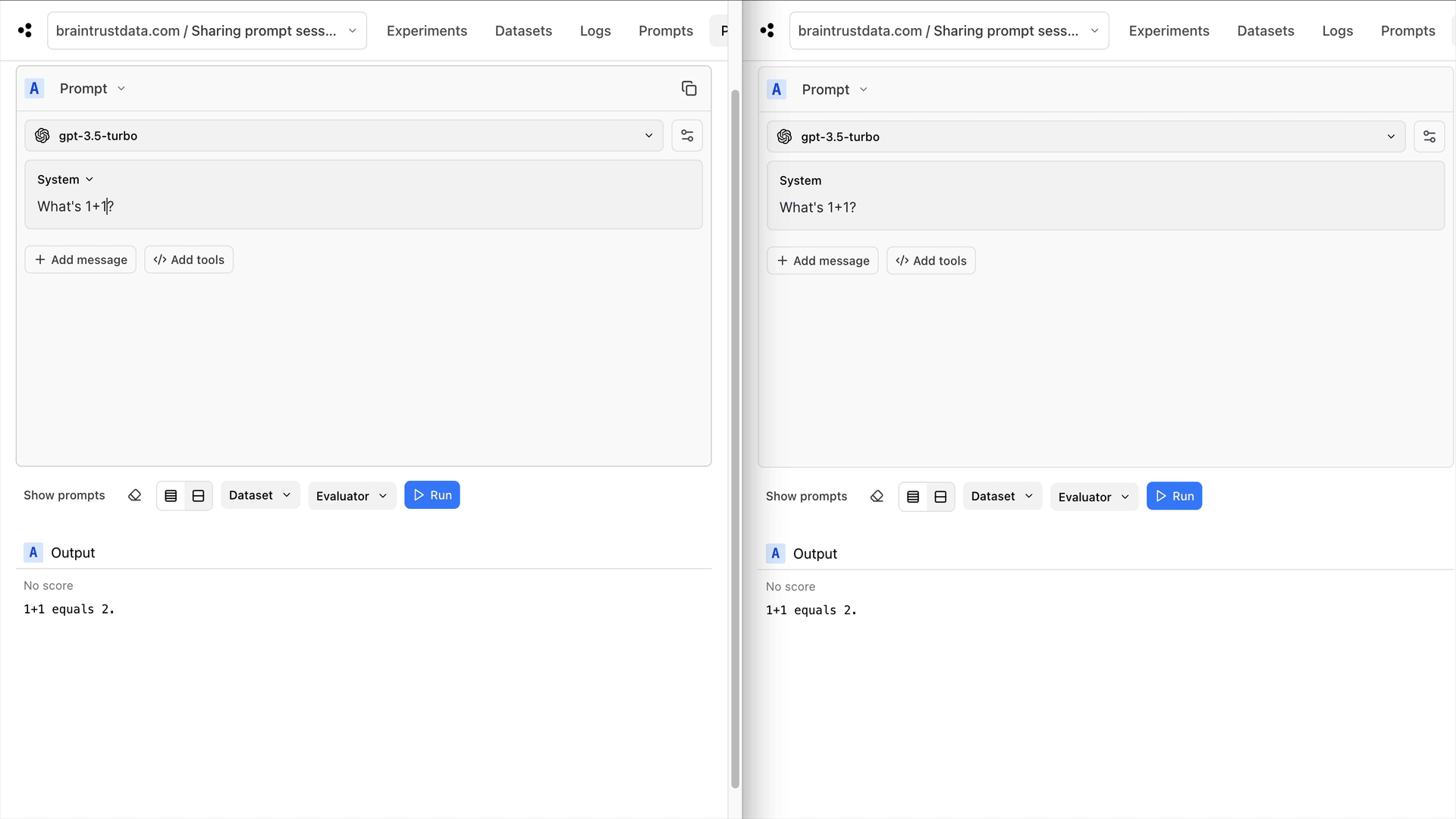Click the copy prompt icon in left pane

click(689, 89)
